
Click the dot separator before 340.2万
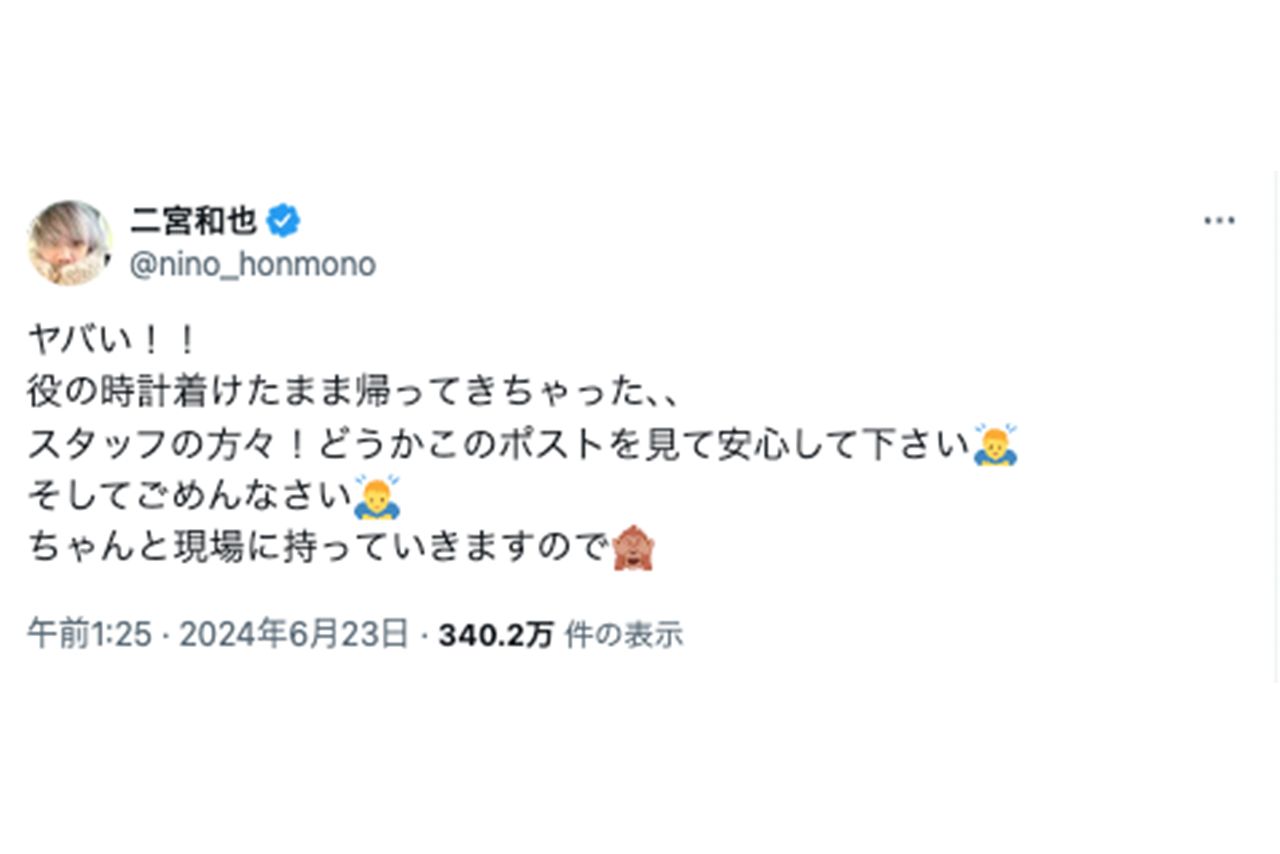point(424,634)
